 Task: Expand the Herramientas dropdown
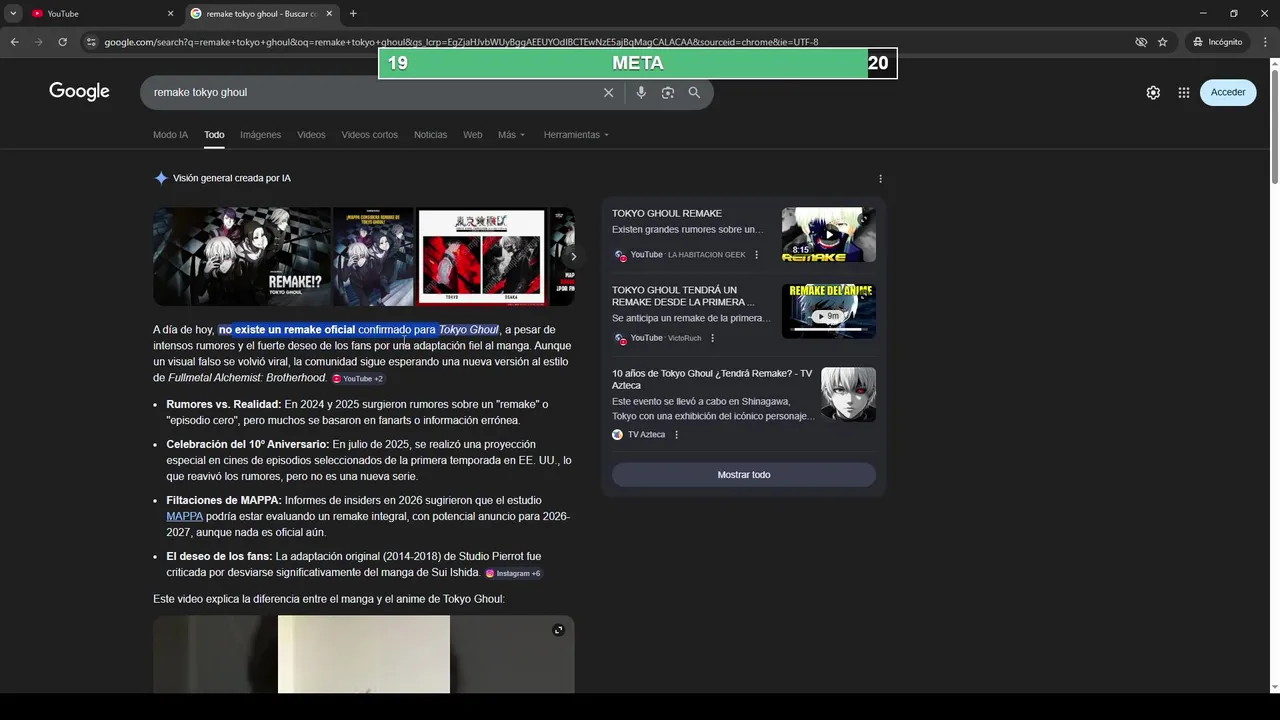pos(576,135)
